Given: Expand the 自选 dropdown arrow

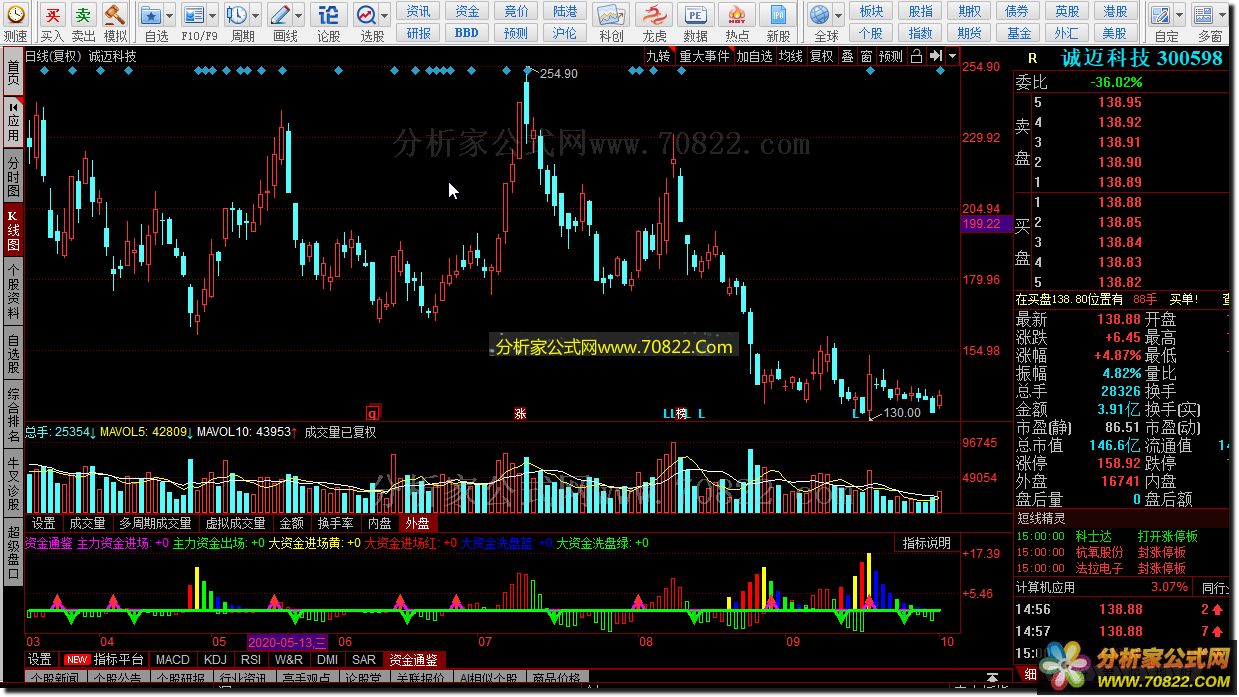Looking at the screenshot, I should point(169,15).
